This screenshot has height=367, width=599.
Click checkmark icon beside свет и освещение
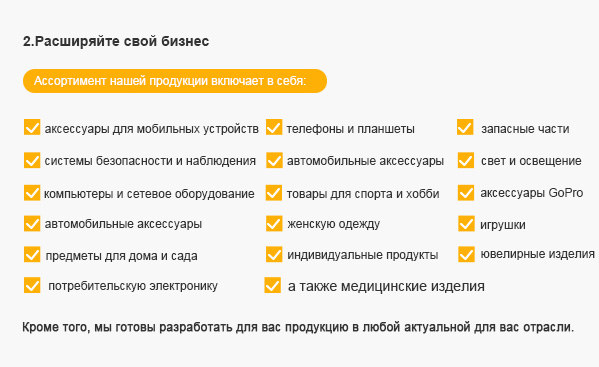pos(466,160)
